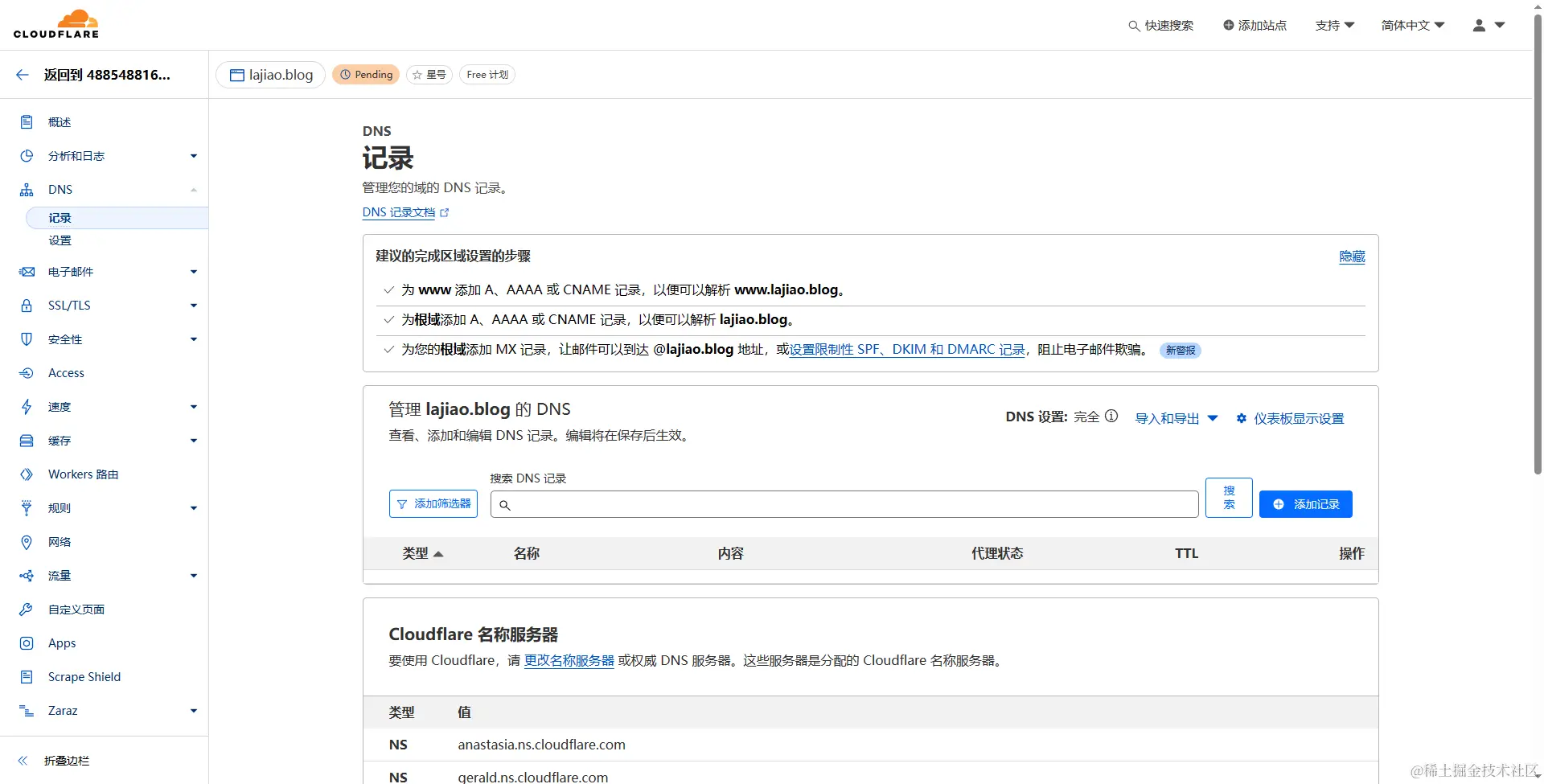Click the 新警报 badge
Image resolution: width=1544 pixels, height=784 pixels.
tap(1181, 351)
